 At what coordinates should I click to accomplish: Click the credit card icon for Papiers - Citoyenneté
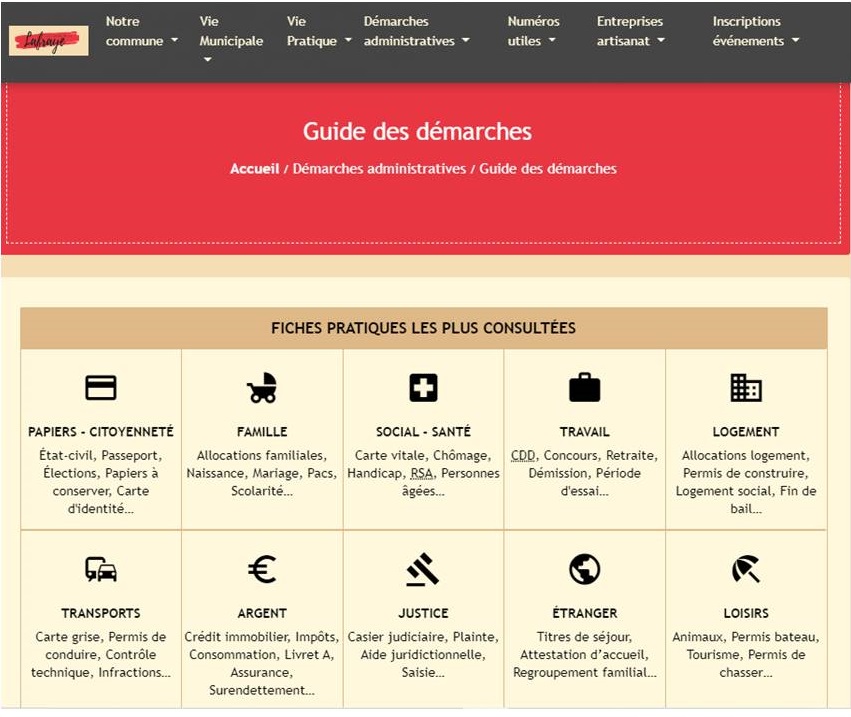tap(101, 388)
